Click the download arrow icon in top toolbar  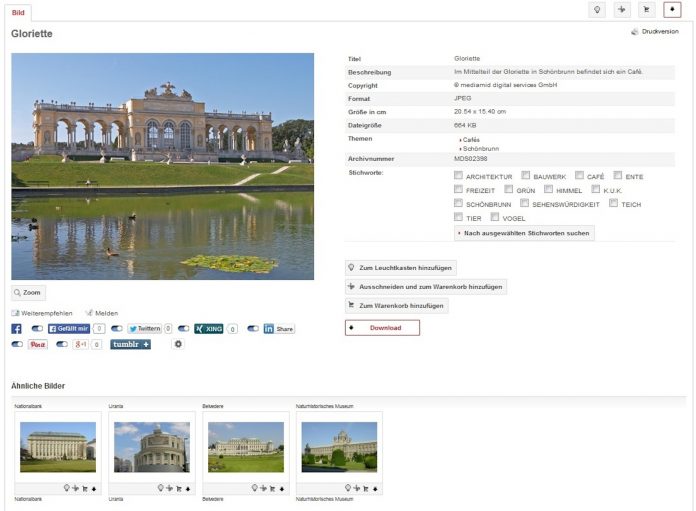click(672, 10)
